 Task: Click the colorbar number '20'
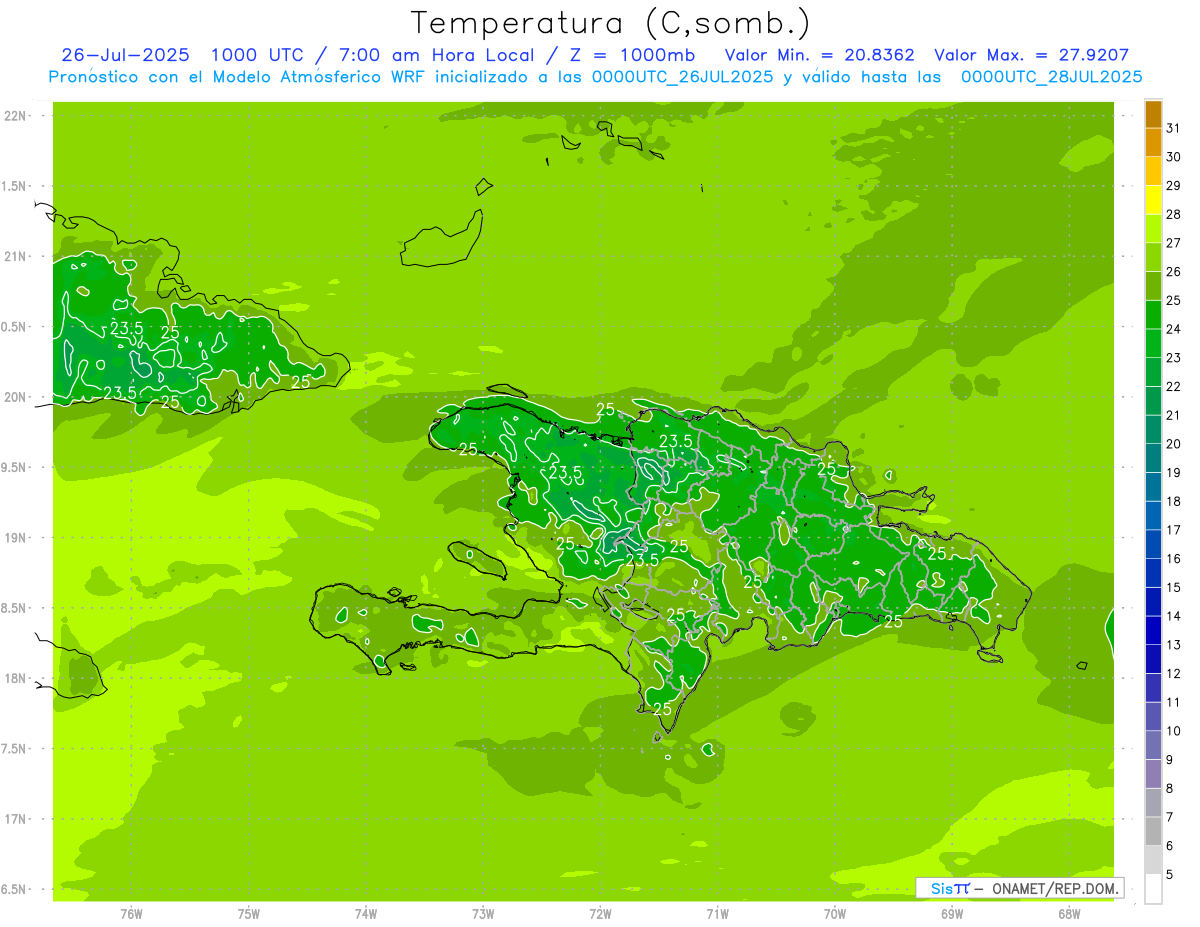(1174, 444)
